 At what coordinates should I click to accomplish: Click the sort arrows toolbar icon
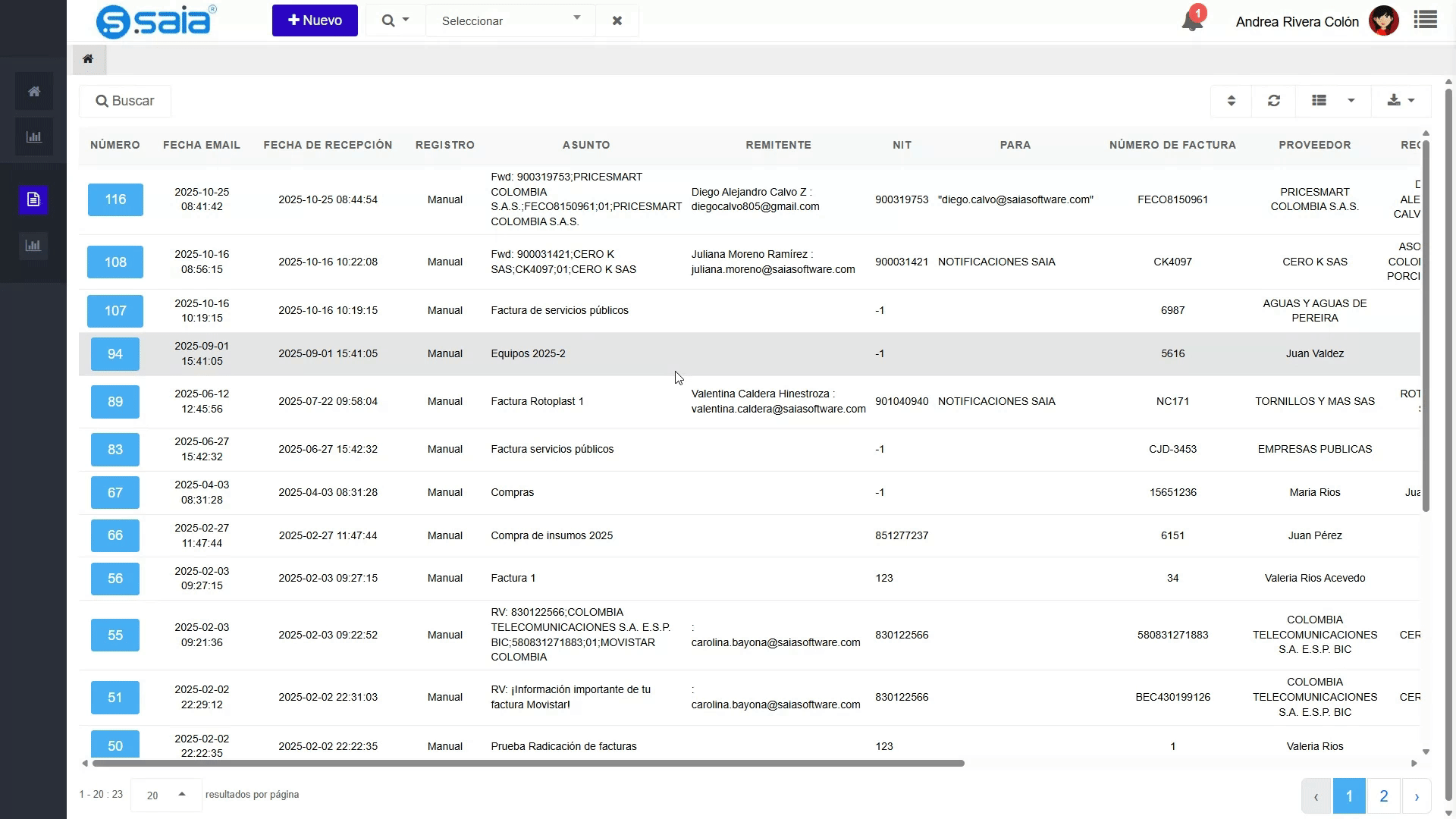pos(1232,101)
